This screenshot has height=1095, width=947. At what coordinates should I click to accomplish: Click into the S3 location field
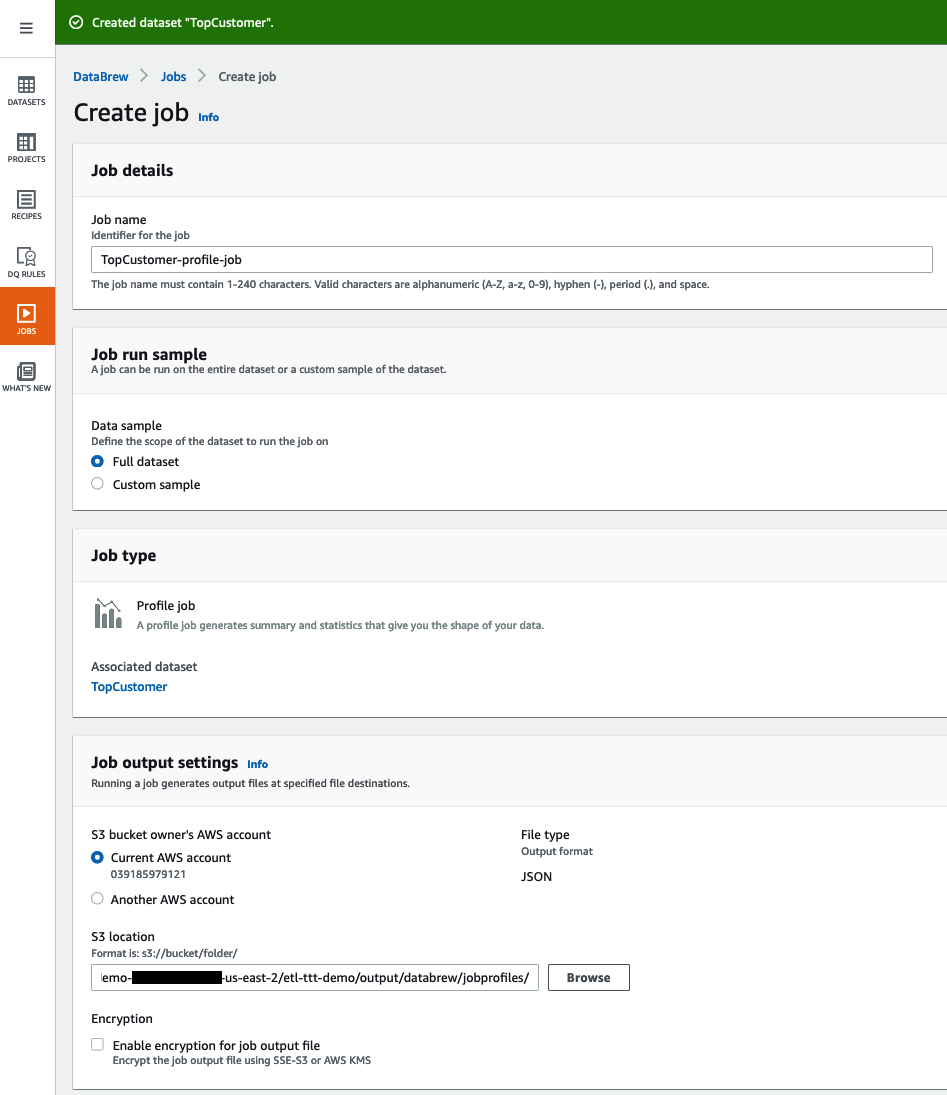click(315, 978)
